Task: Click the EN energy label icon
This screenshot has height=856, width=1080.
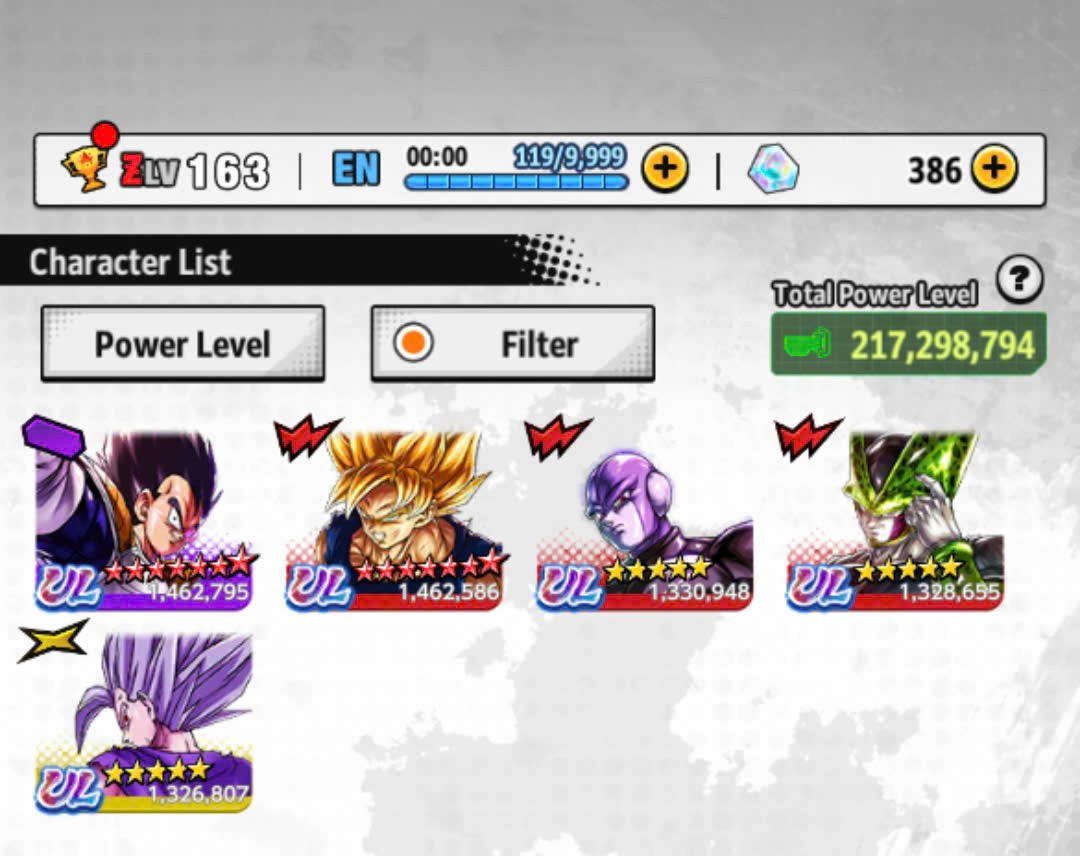Action: click(355, 169)
